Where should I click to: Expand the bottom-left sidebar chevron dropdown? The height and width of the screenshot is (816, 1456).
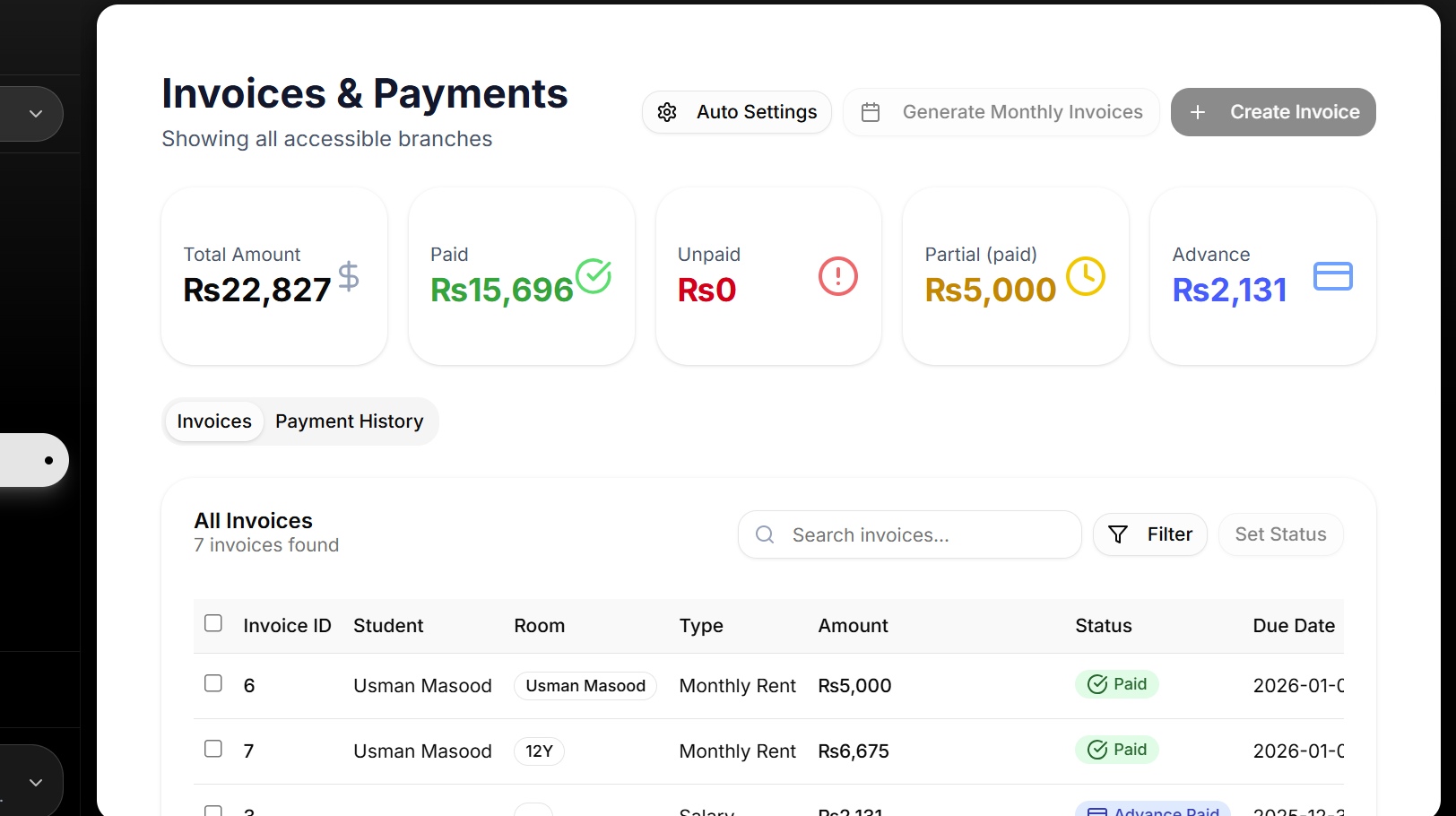(x=35, y=781)
